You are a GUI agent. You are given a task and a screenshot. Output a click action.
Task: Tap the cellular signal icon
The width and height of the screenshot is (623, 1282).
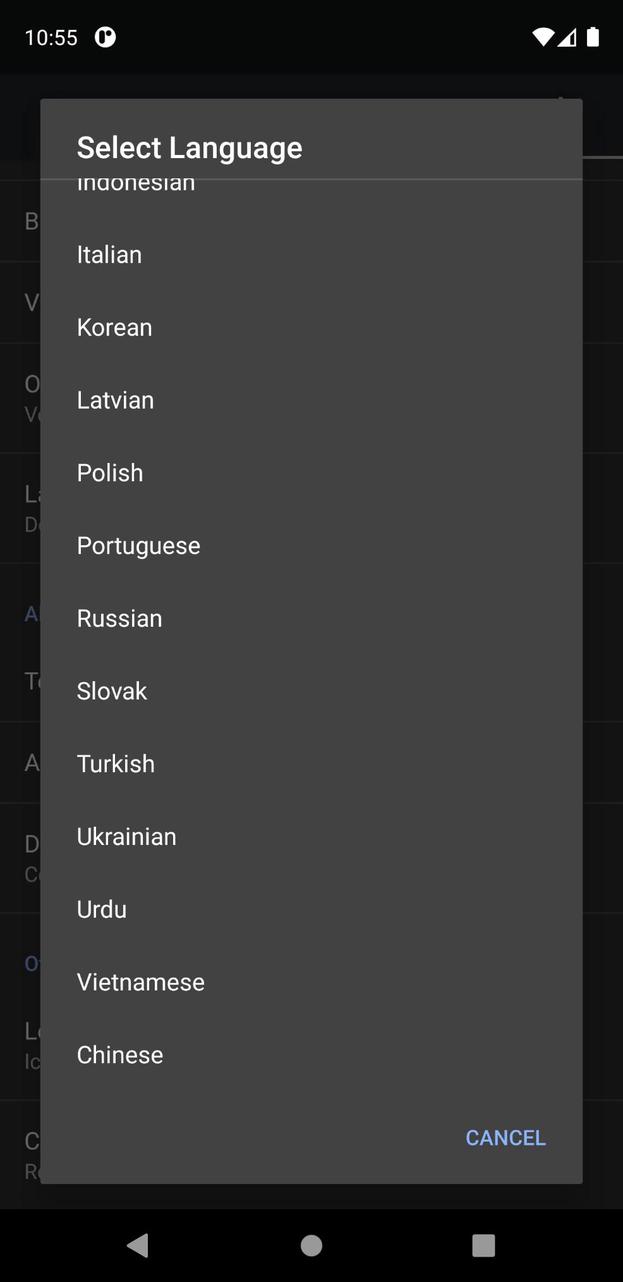pos(568,37)
